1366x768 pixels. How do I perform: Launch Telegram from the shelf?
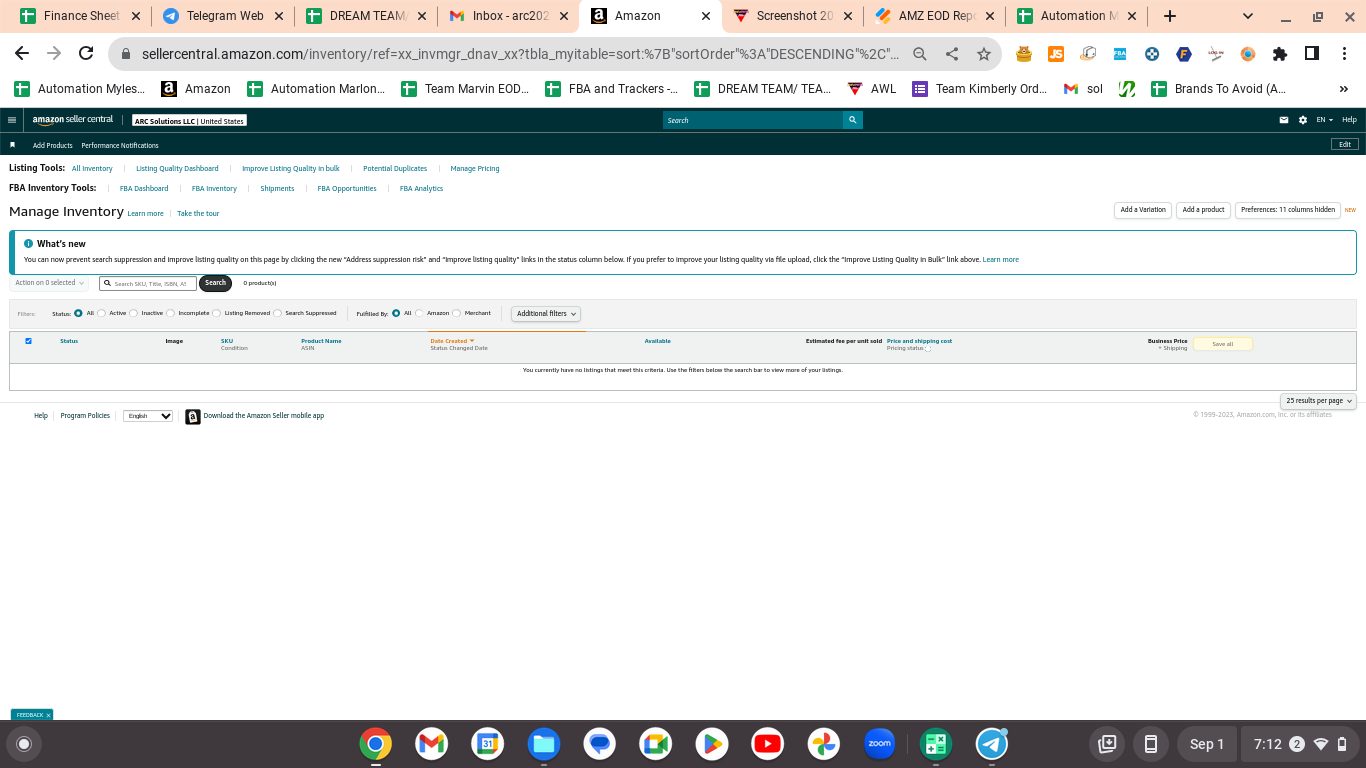point(992,744)
